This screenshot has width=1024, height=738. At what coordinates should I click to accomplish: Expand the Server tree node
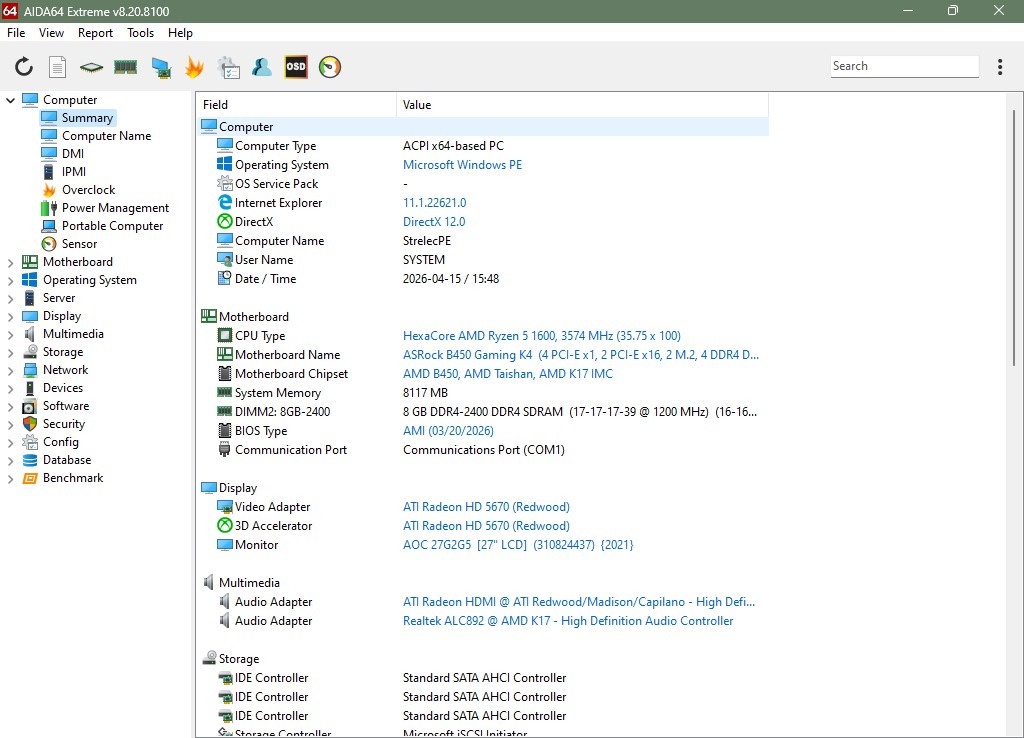click(10, 298)
